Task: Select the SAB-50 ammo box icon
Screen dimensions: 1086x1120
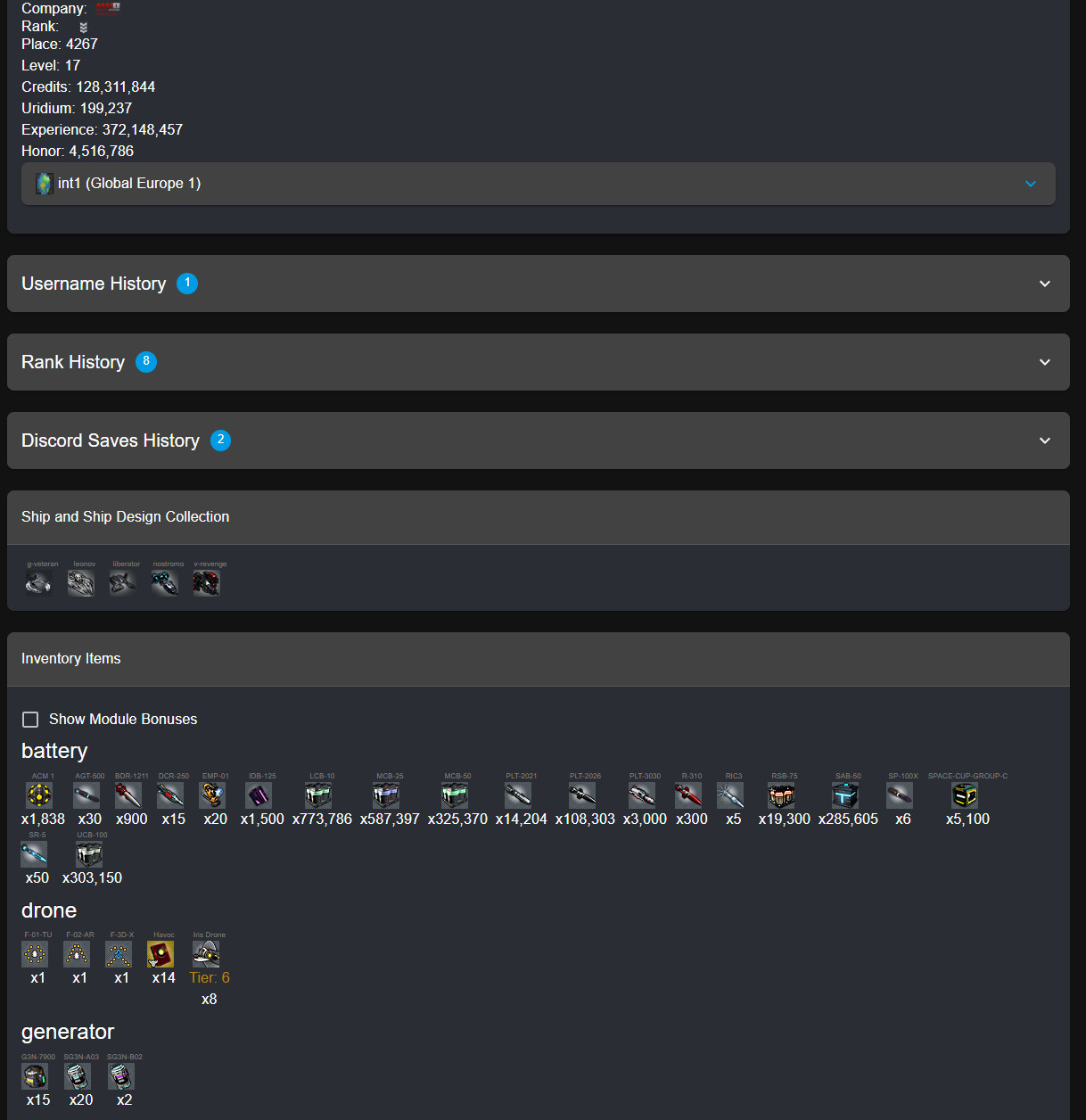Action: coord(845,795)
